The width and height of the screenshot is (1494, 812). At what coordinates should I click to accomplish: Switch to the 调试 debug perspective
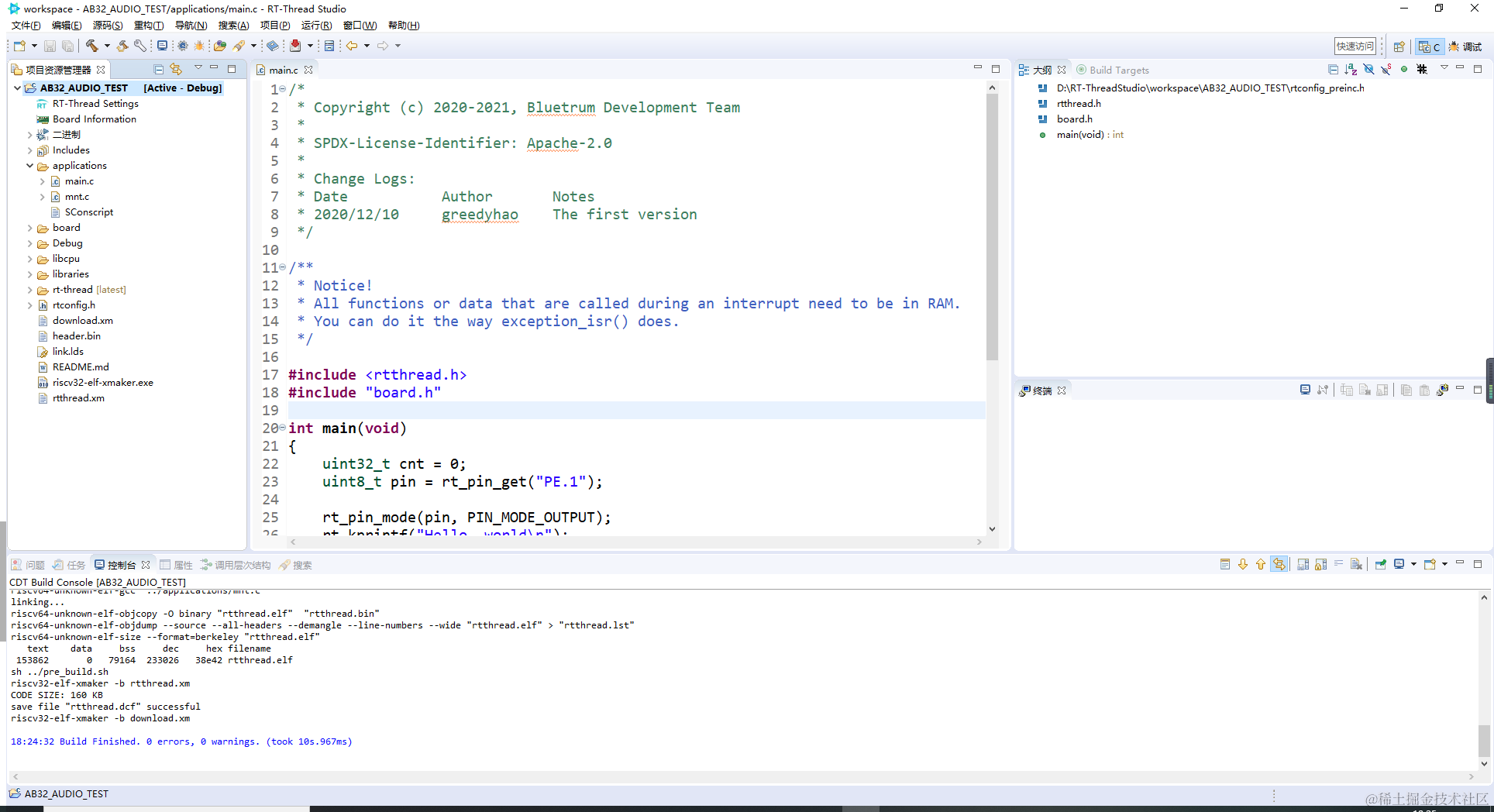[1465, 46]
